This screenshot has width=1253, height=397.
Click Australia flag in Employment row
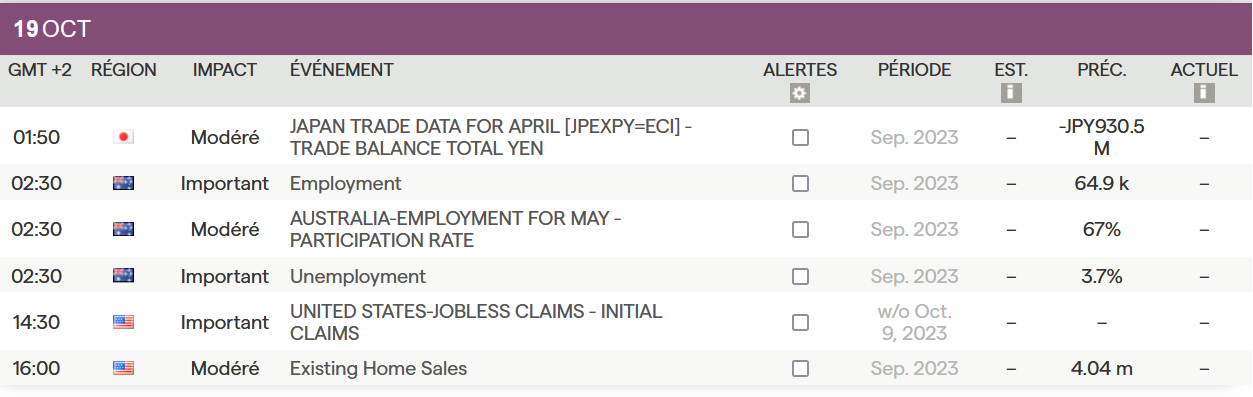click(x=124, y=183)
